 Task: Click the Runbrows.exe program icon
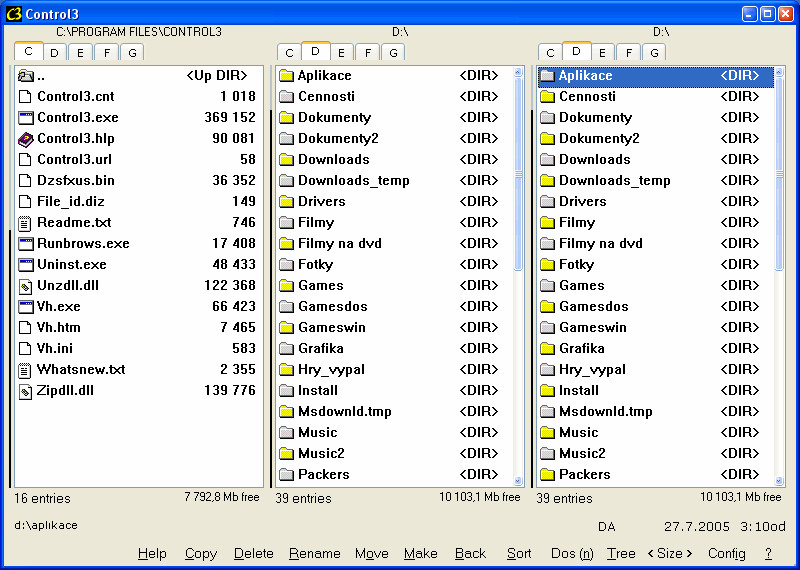point(26,244)
